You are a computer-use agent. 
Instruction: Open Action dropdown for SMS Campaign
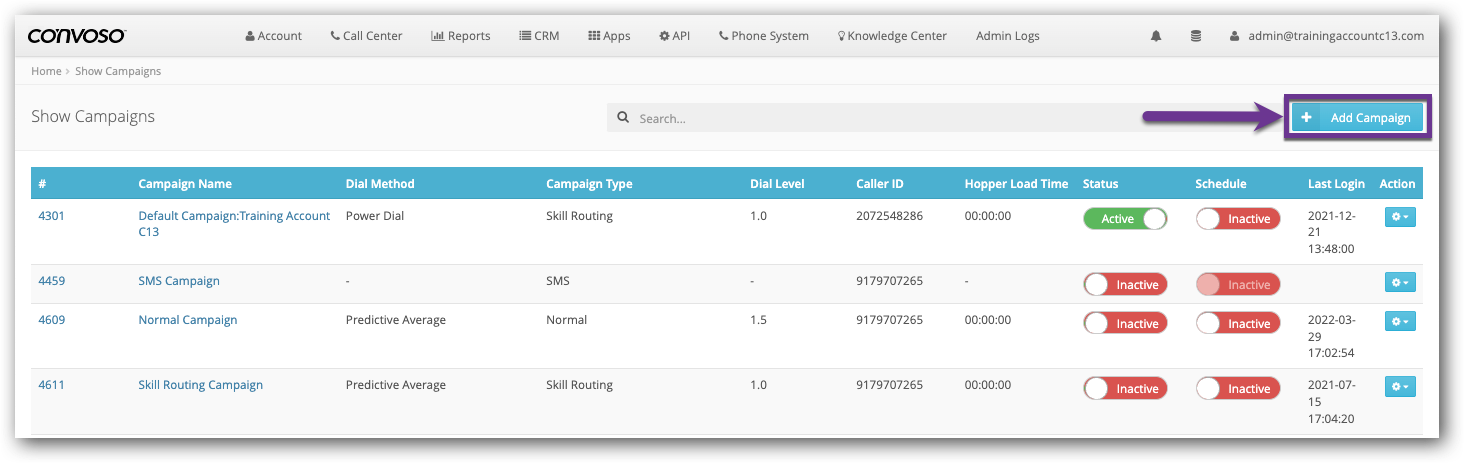(x=1400, y=283)
